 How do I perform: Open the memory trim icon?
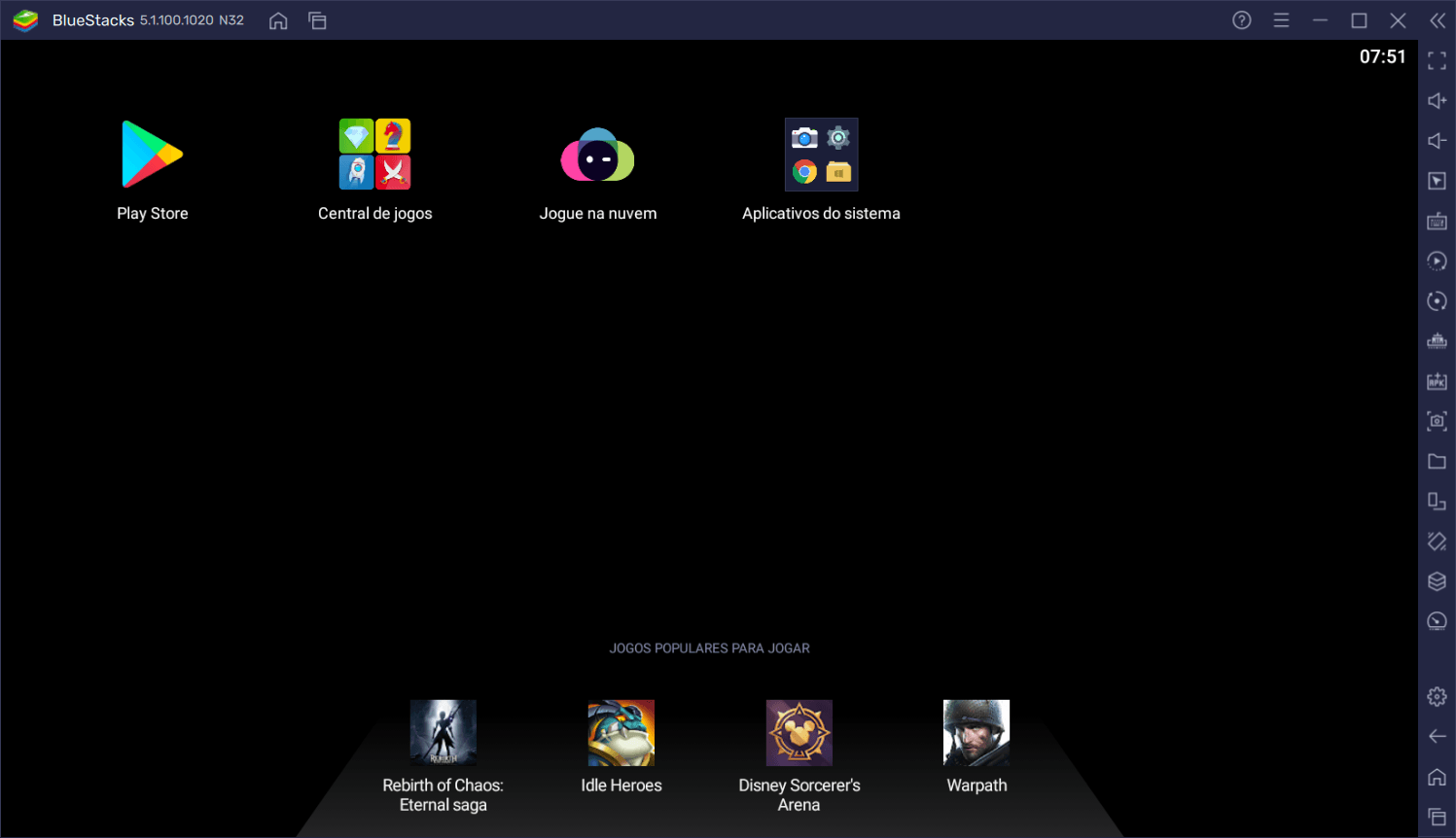[1437, 341]
